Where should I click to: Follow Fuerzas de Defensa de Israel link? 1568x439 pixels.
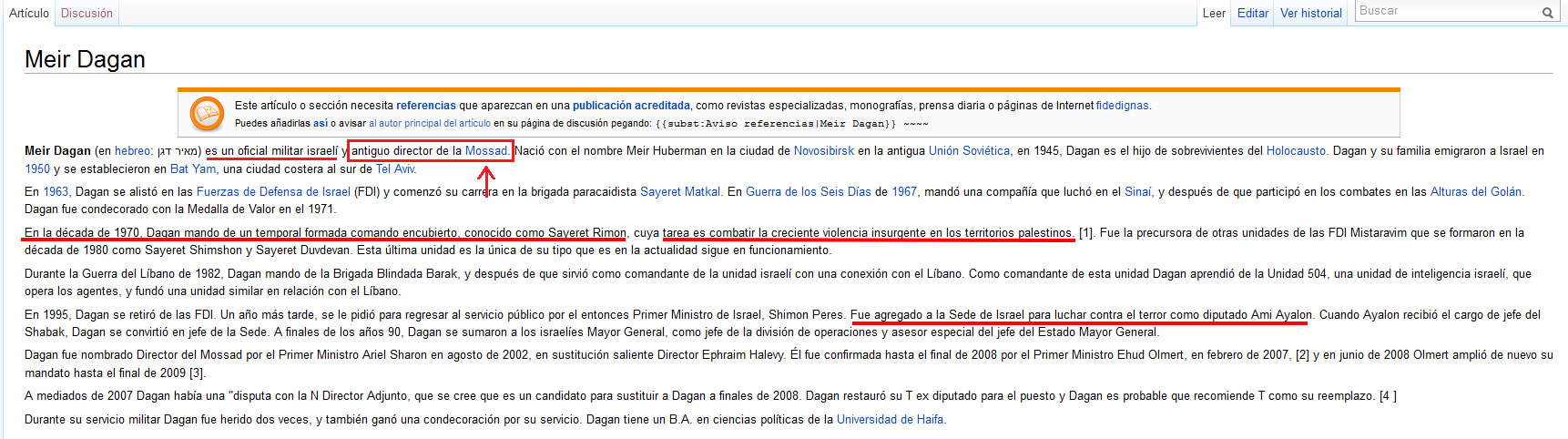[x=273, y=192]
